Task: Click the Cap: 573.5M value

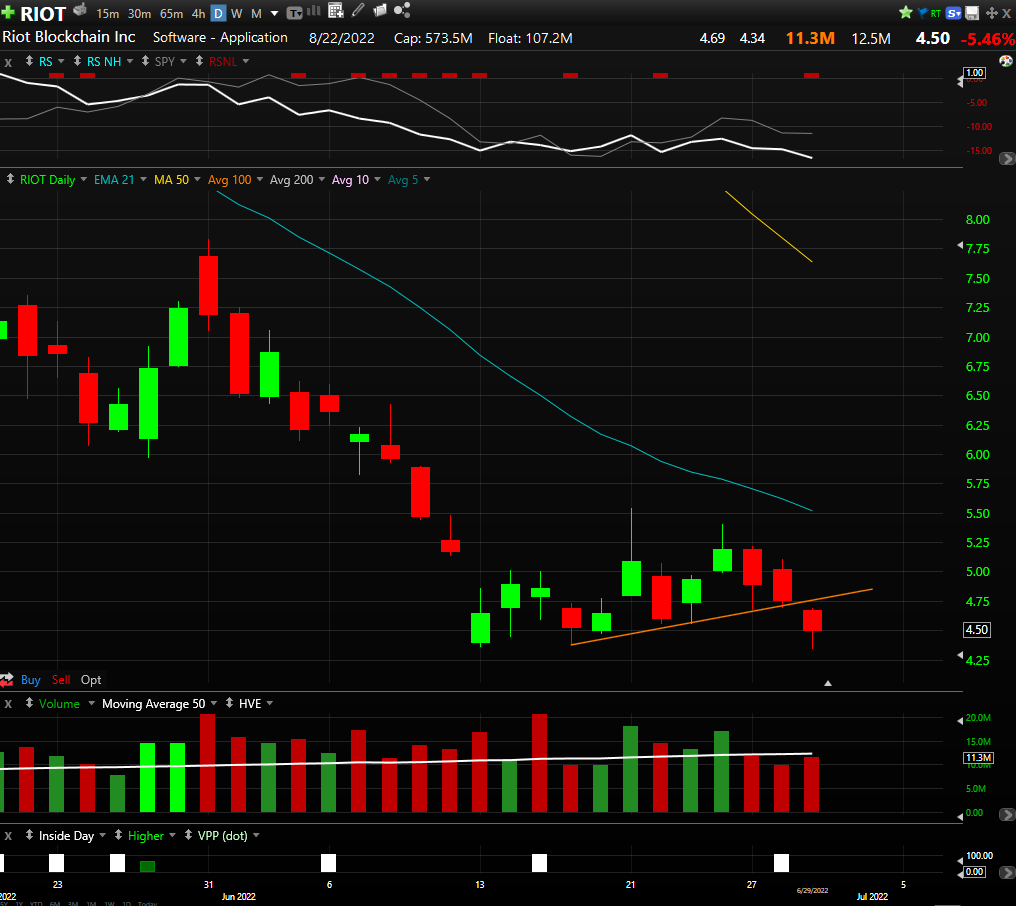Action: pos(433,38)
